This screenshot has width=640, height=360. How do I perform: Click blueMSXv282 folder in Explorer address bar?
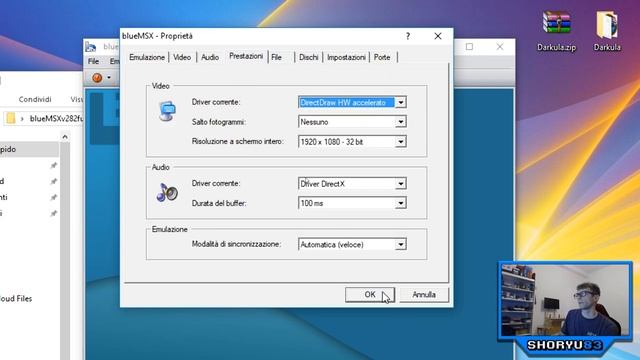coord(56,118)
